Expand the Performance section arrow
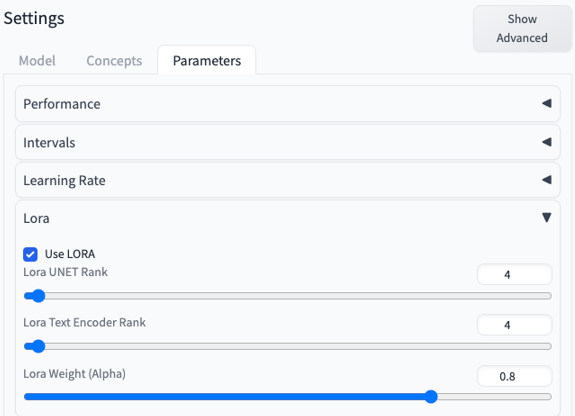The width and height of the screenshot is (575, 416). [x=546, y=103]
